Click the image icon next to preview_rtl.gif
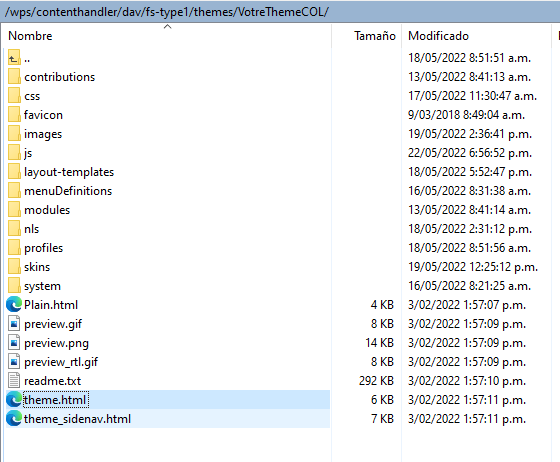The width and height of the screenshot is (560, 462). [14, 362]
